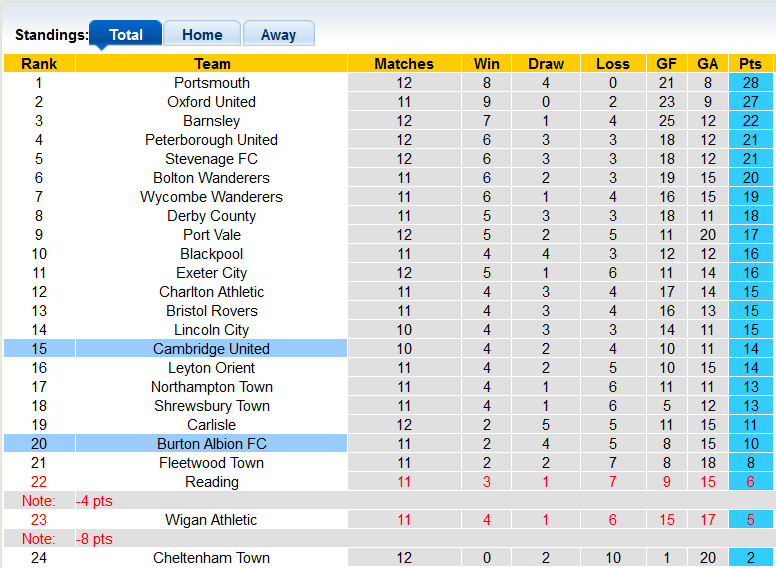Open Oxford United team link
The image size is (776, 568).
(x=212, y=102)
